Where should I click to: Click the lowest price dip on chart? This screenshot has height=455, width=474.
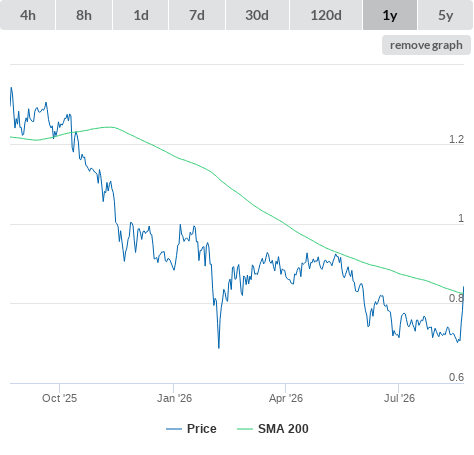219,347
